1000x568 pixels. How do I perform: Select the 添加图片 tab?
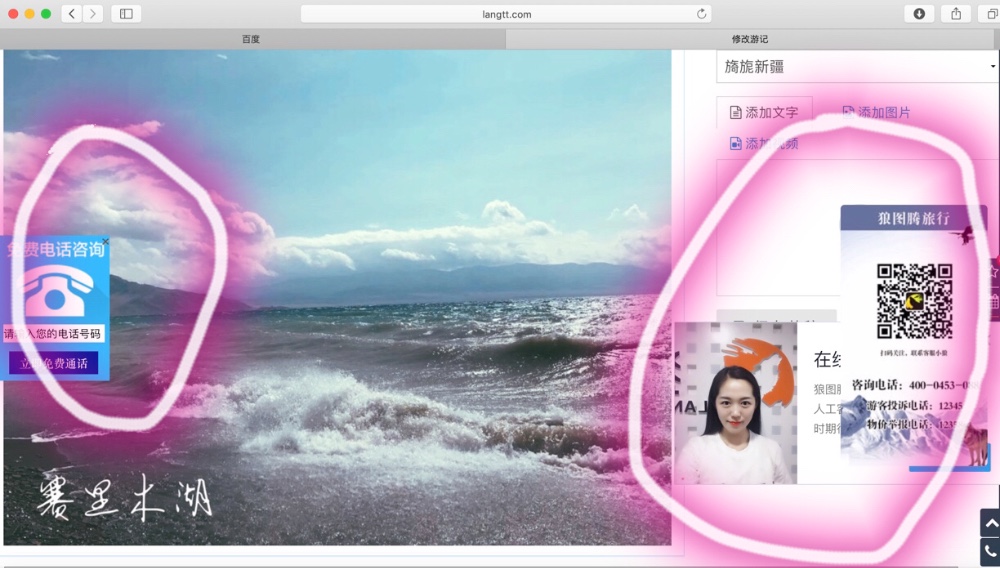pos(876,112)
